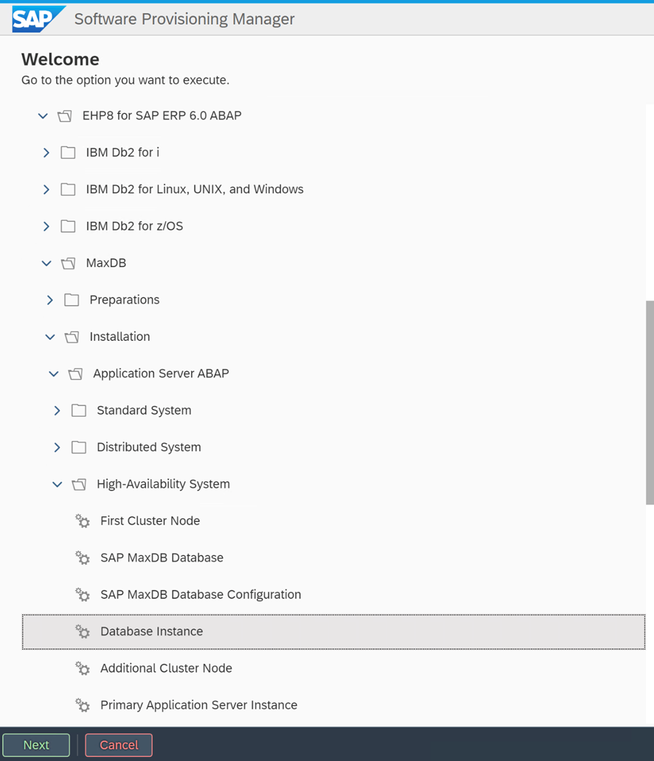Image resolution: width=654 pixels, height=761 pixels.
Task: Click gear icon for SAP MaxDB Database Configuration
Action: (83, 595)
